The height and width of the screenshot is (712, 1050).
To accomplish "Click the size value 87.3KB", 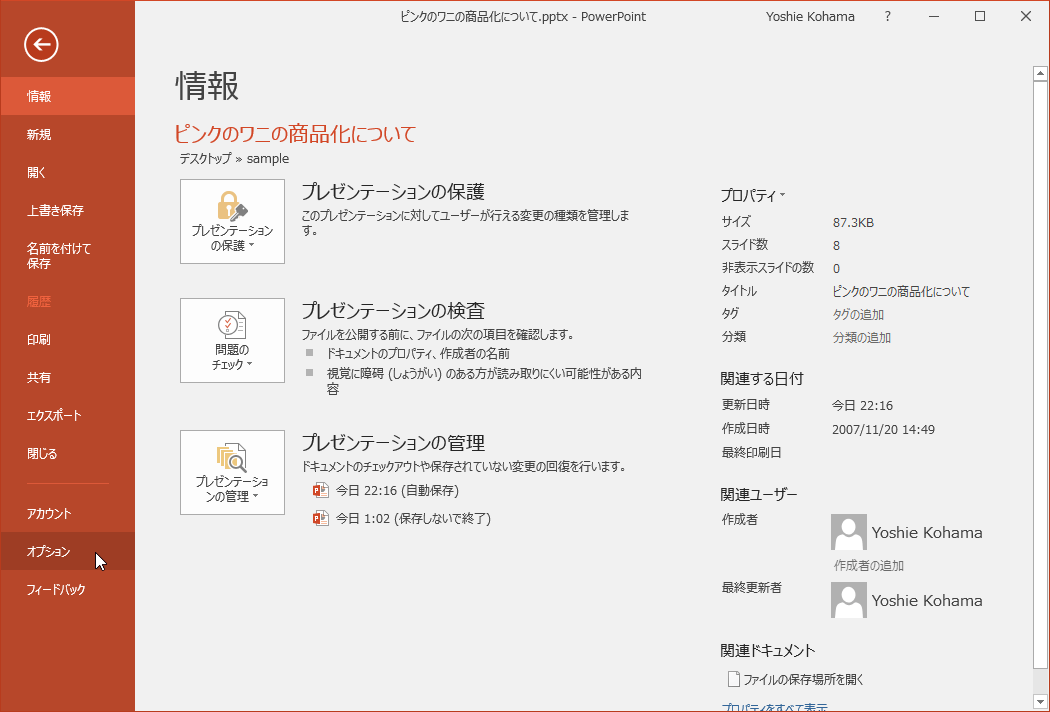I will pos(853,222).
